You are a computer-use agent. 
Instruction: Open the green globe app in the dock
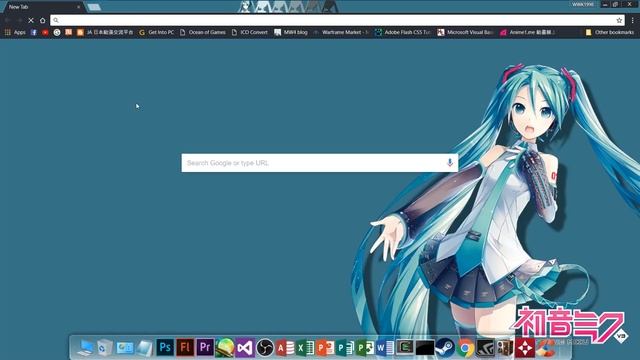coord(225,348)
